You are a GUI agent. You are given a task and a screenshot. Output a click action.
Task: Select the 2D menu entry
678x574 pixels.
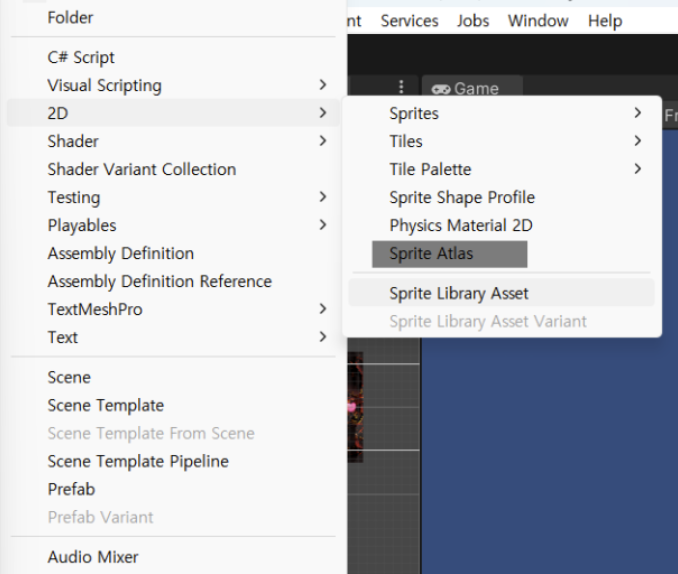click(x=173, y=113)
